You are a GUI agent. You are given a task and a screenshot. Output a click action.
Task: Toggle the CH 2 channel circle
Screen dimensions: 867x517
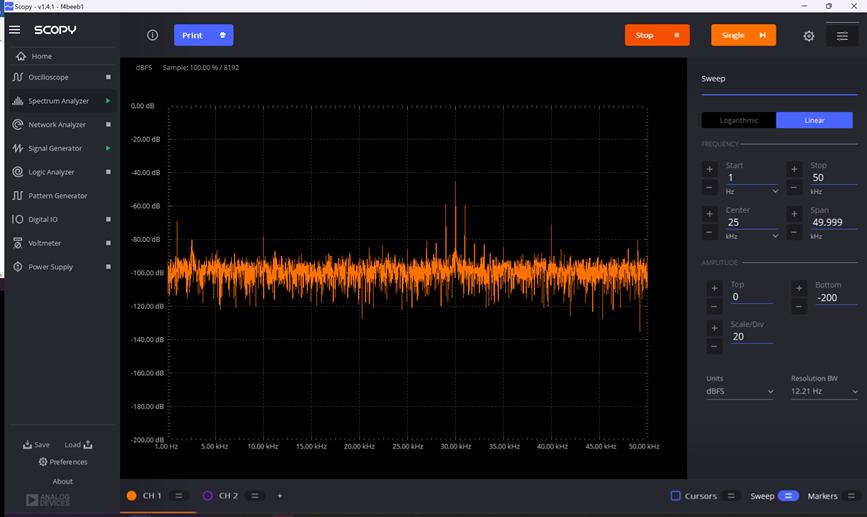click(207, 496)
